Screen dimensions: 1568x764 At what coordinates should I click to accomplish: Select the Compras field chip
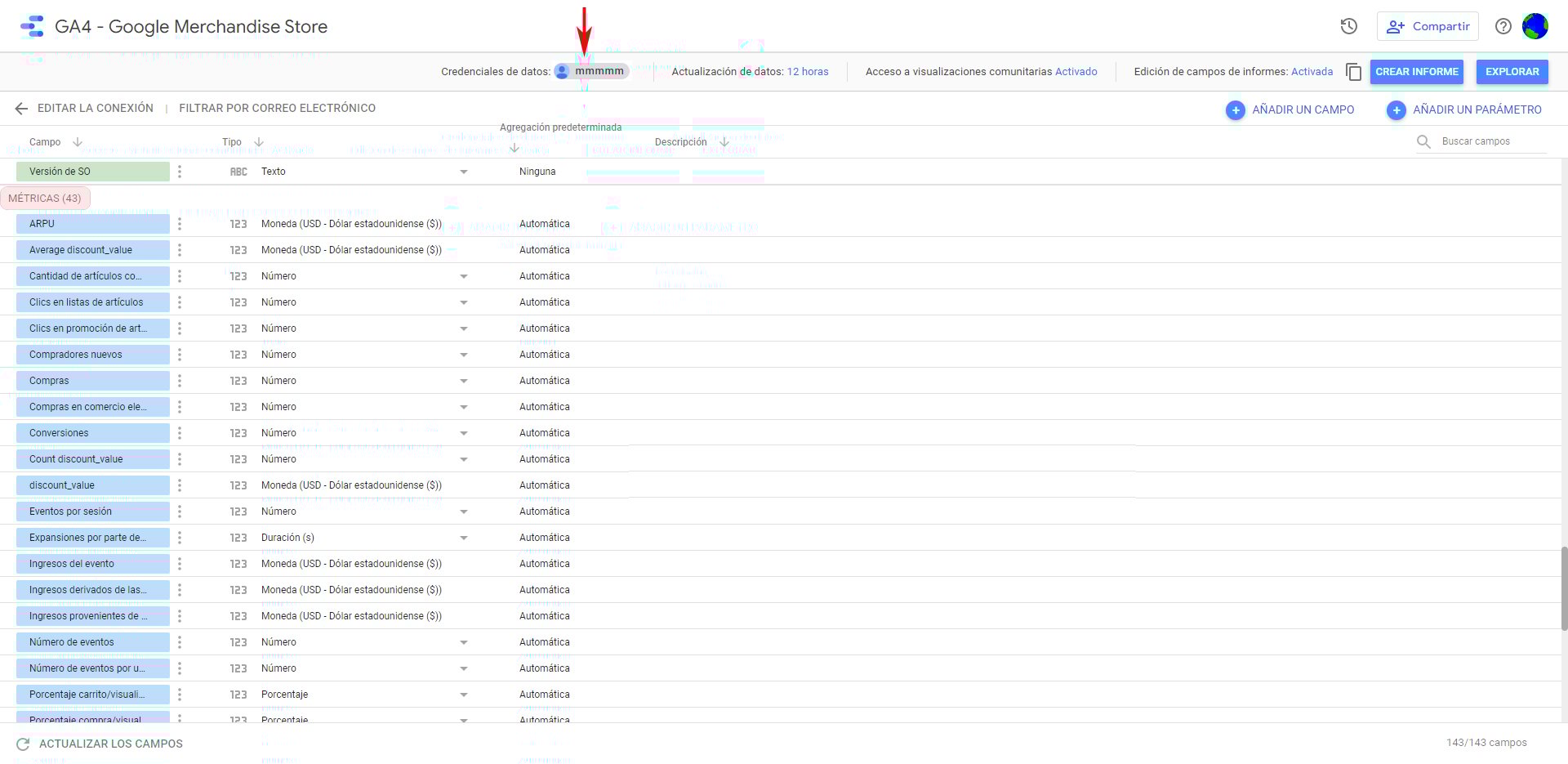[93, 381]
